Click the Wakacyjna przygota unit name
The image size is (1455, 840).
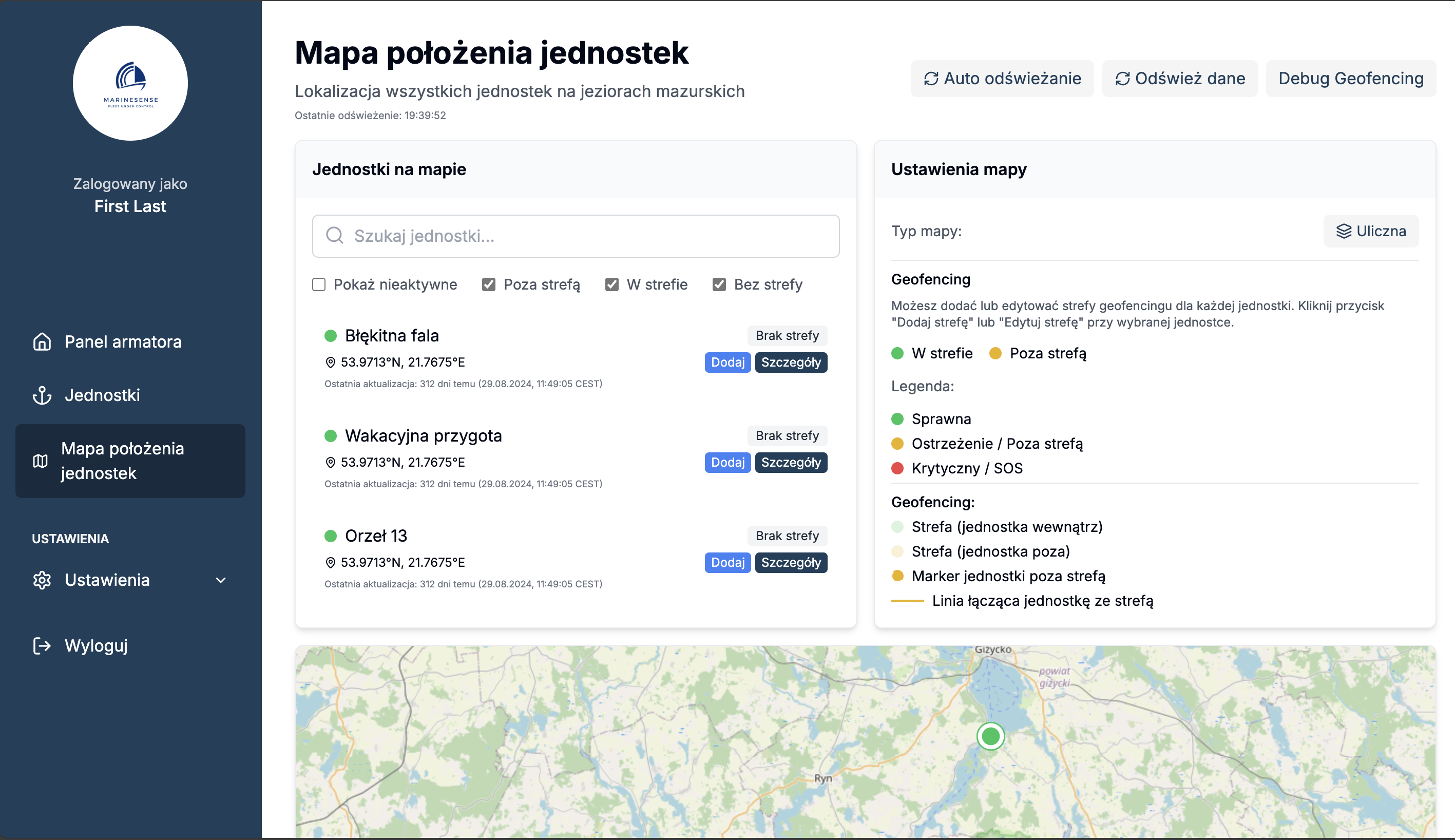coord(423,435)
